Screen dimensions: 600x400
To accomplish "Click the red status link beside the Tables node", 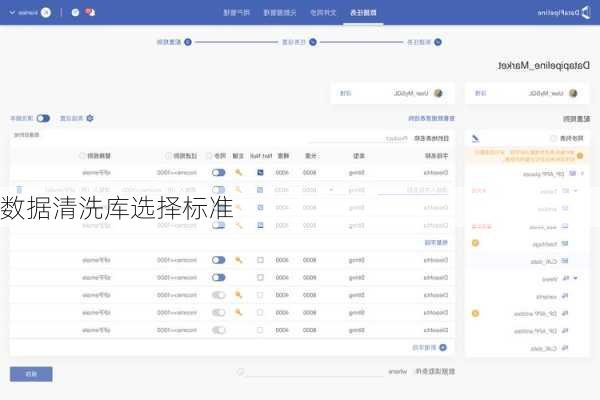I will (x=479, y=191).
